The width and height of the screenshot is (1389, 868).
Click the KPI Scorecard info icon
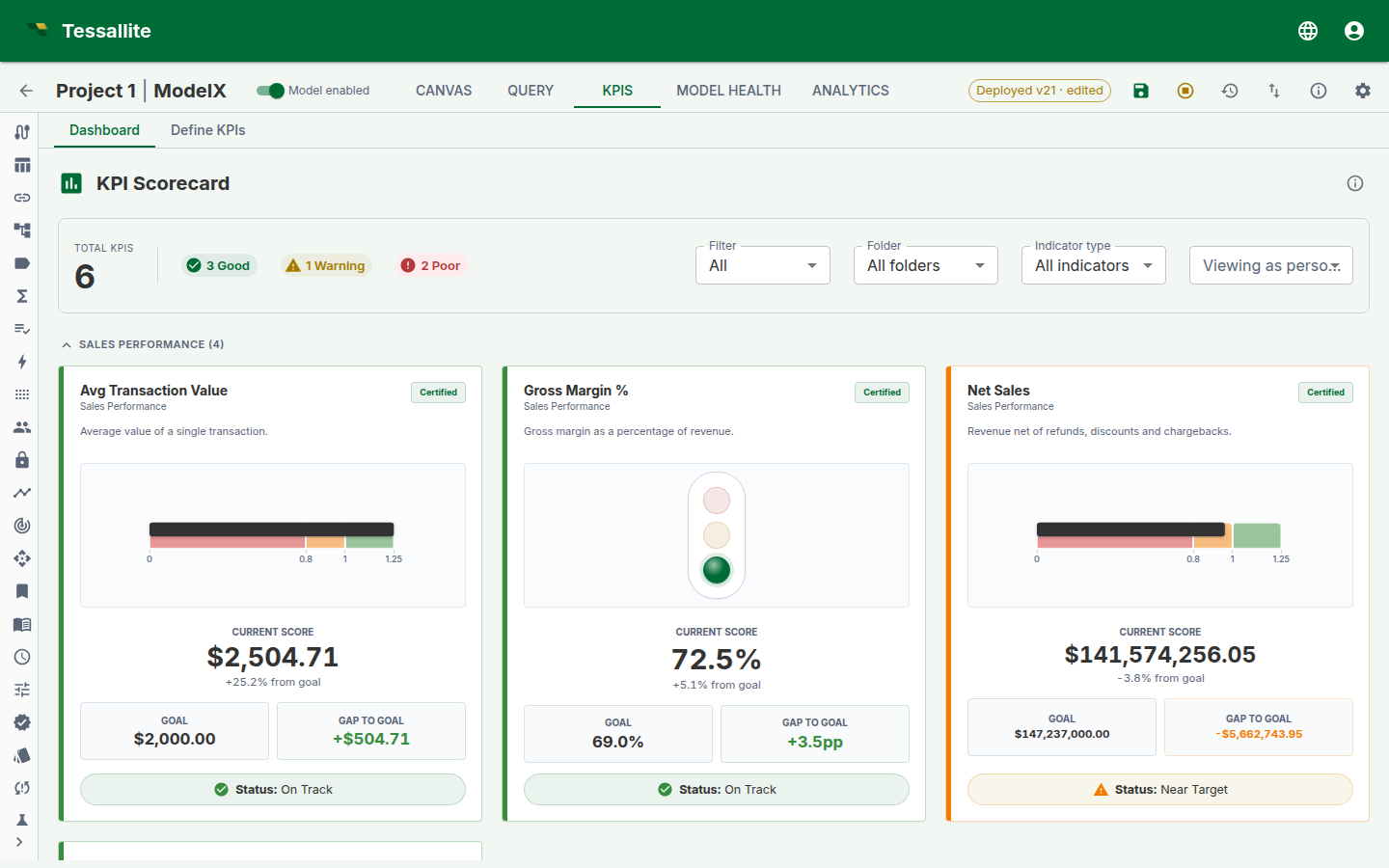(x=1355, y=183)
